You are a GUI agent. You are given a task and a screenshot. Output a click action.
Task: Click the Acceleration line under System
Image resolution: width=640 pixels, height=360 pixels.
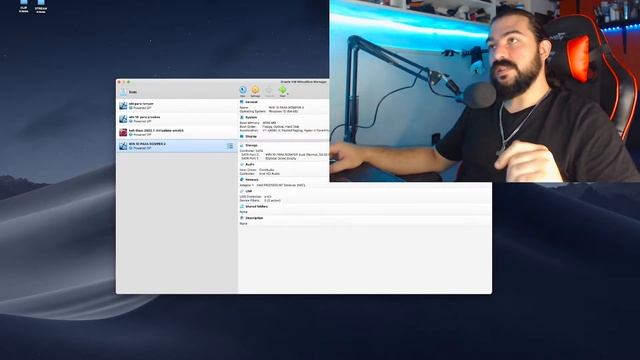(284, 131)
